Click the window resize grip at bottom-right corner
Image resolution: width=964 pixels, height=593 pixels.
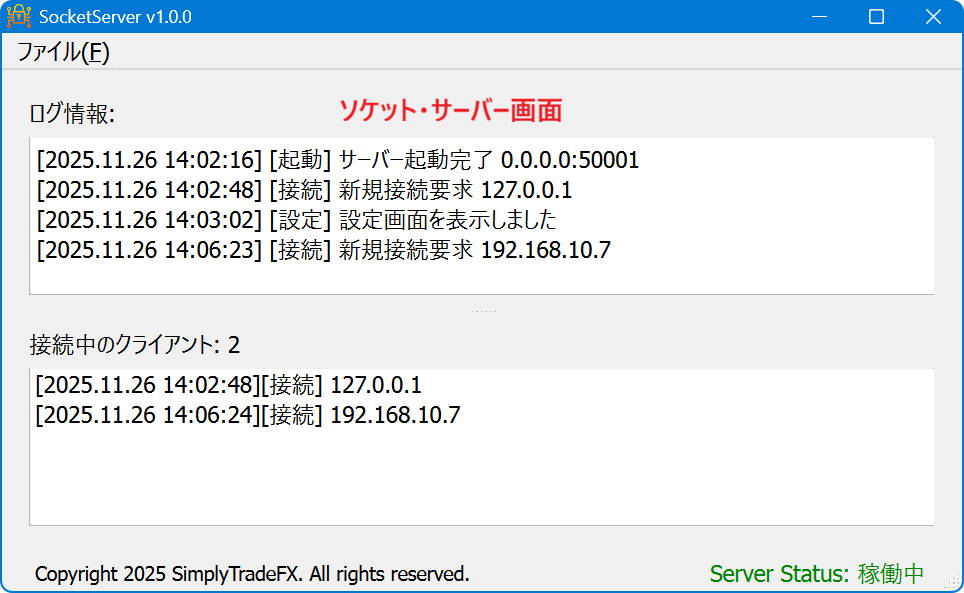coord(954,583)
